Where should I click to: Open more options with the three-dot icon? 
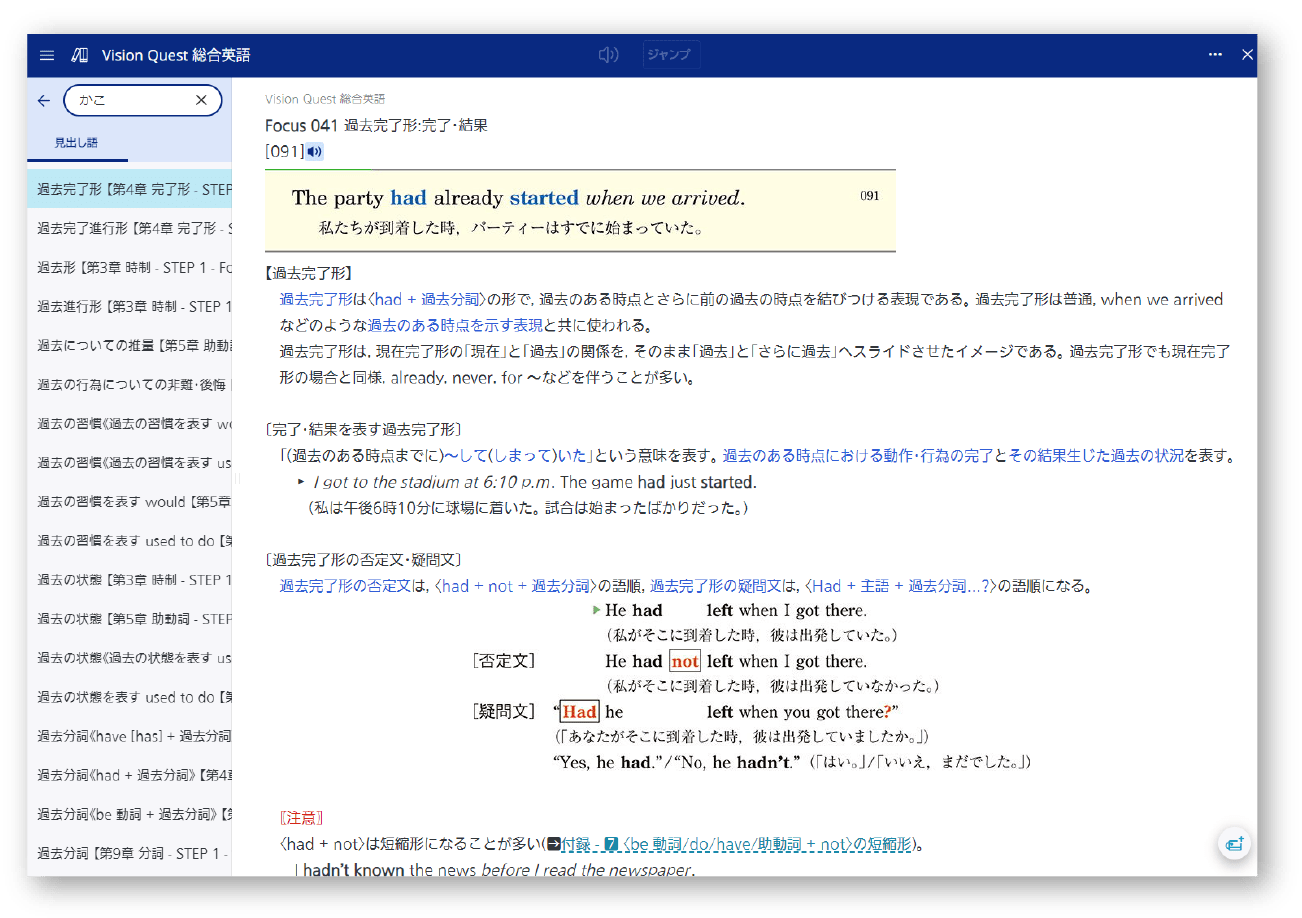point(1215,55)
